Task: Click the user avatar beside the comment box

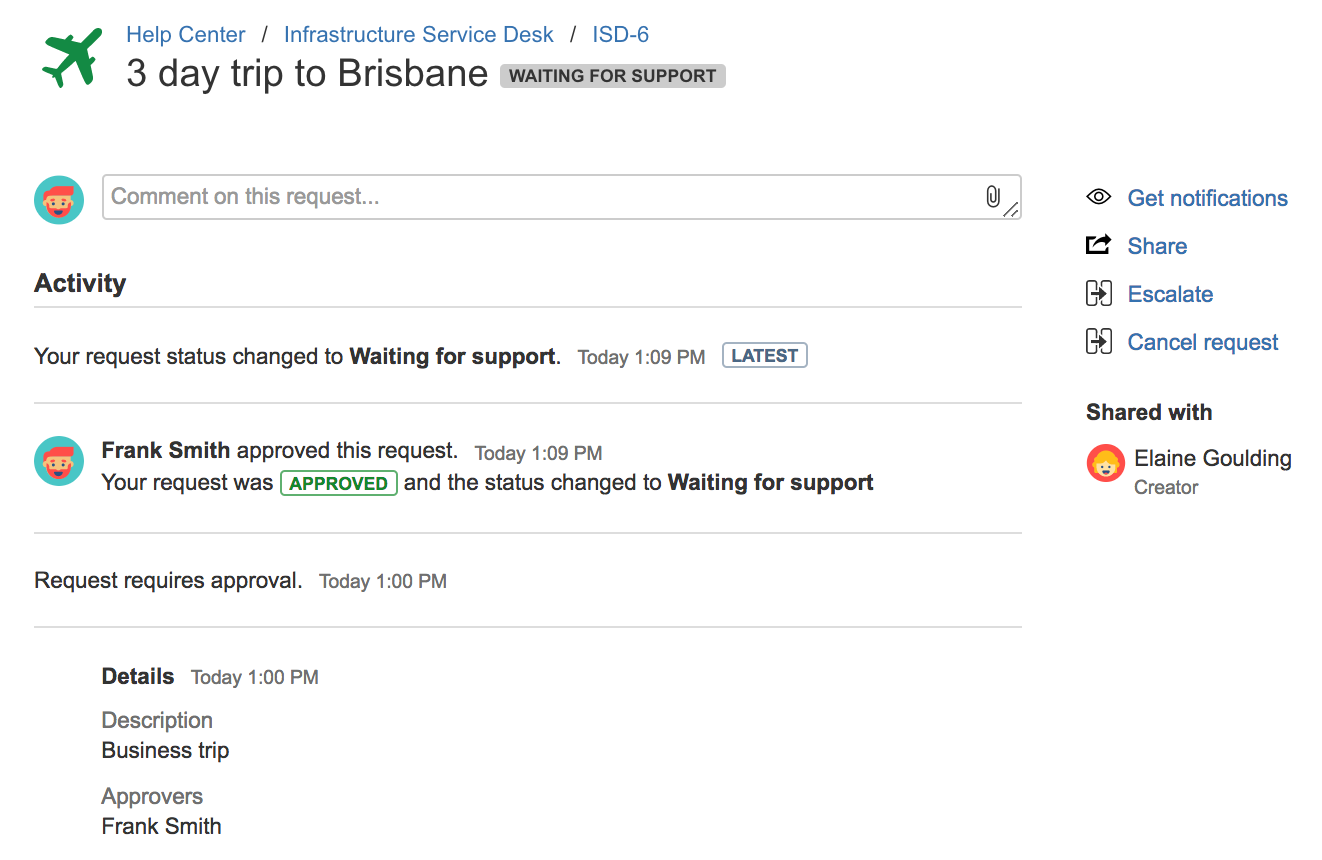Action: 59,199
